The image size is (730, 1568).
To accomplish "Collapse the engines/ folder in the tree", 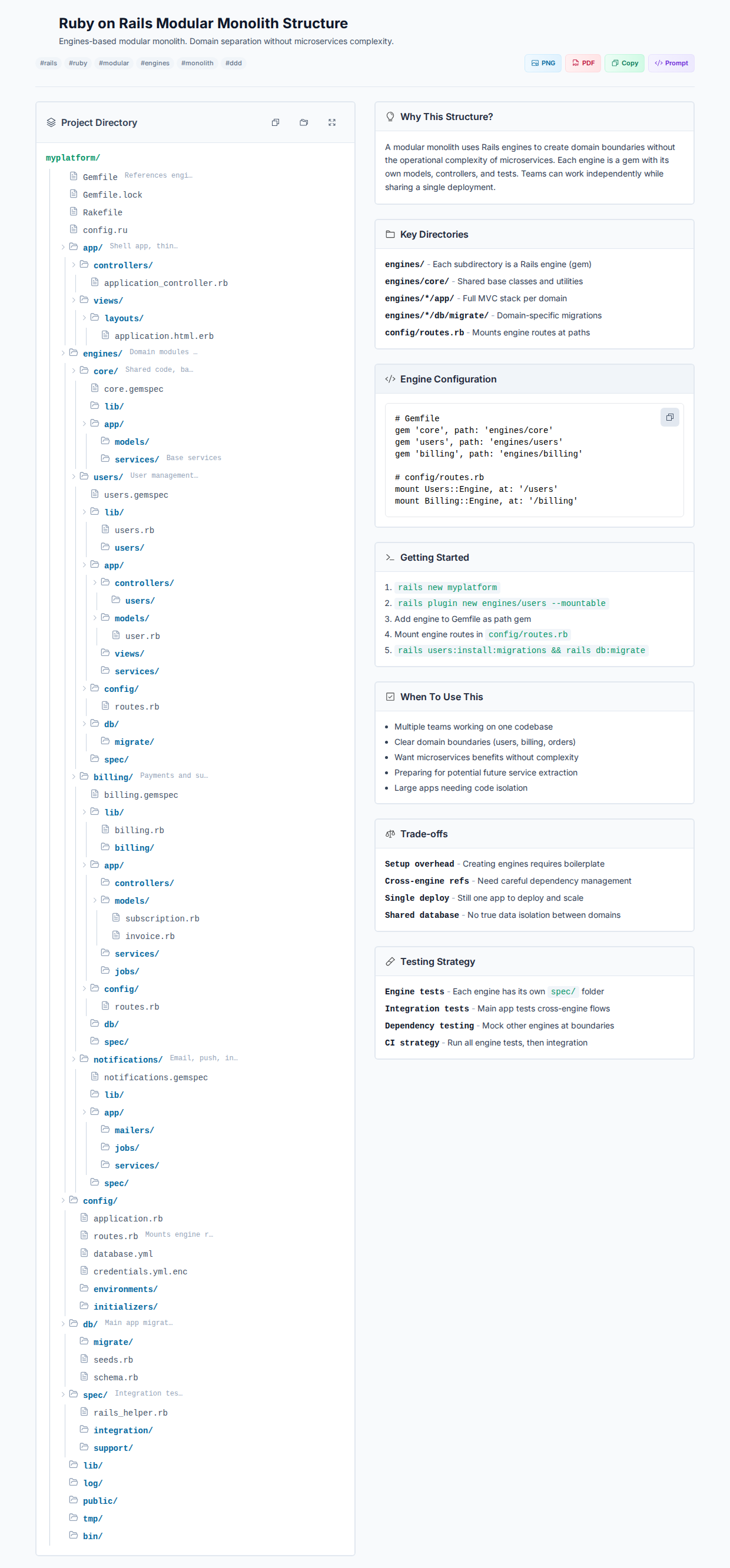I will coord(63,353).
